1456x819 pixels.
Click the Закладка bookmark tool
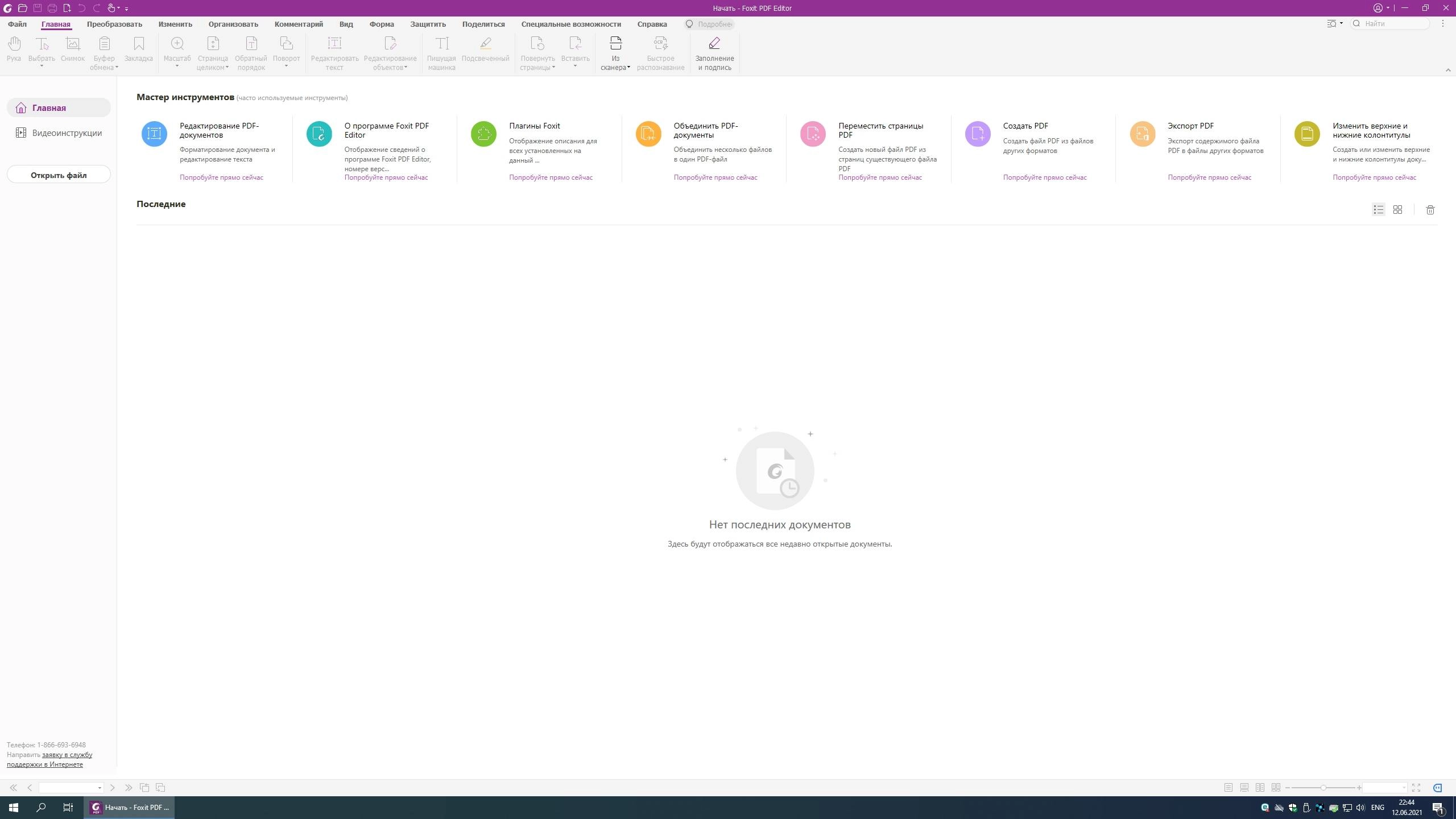click(x=139, y=49)
